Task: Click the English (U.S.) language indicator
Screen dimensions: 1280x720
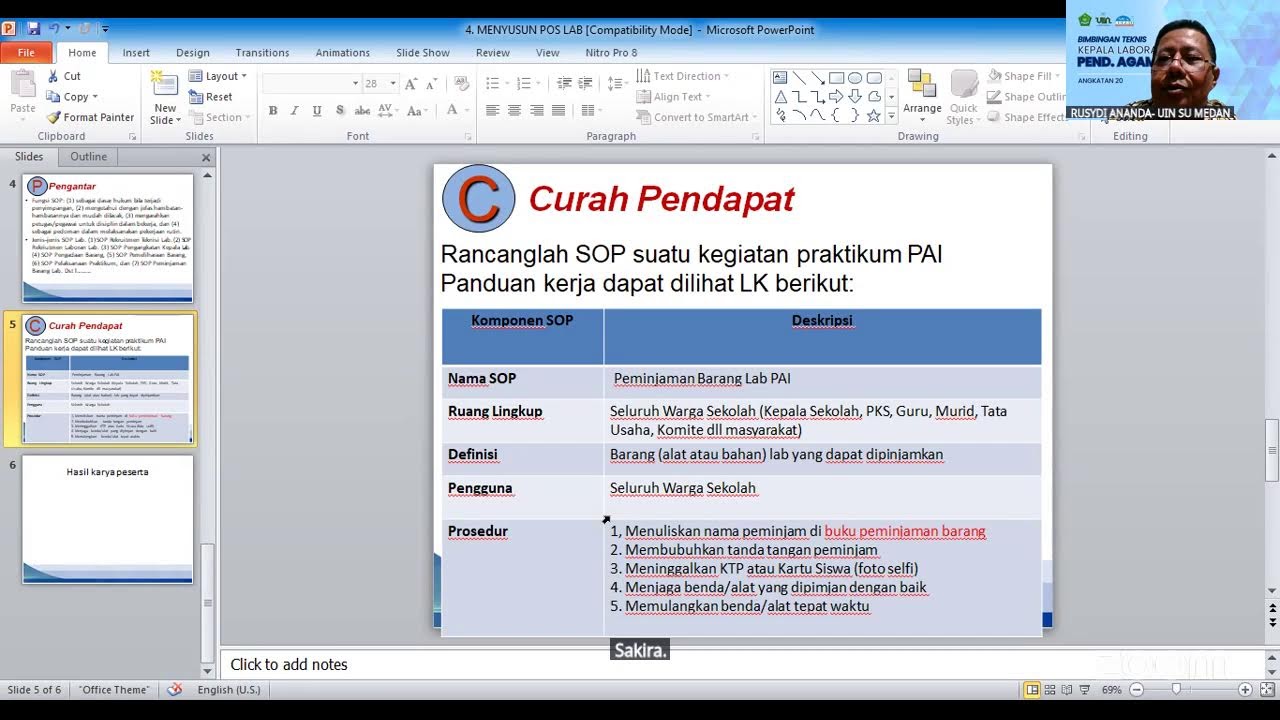Action: (228, 689)
